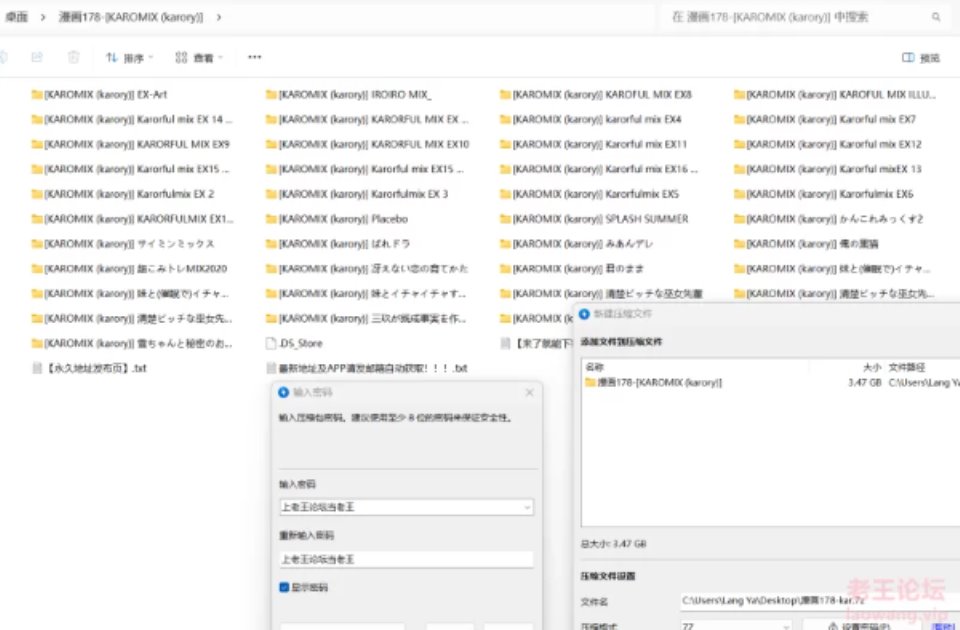The image size is (960, 630).
Task: Select the KAROFUL MIX EX8 folder icon
Action: (x=505, y=94)
